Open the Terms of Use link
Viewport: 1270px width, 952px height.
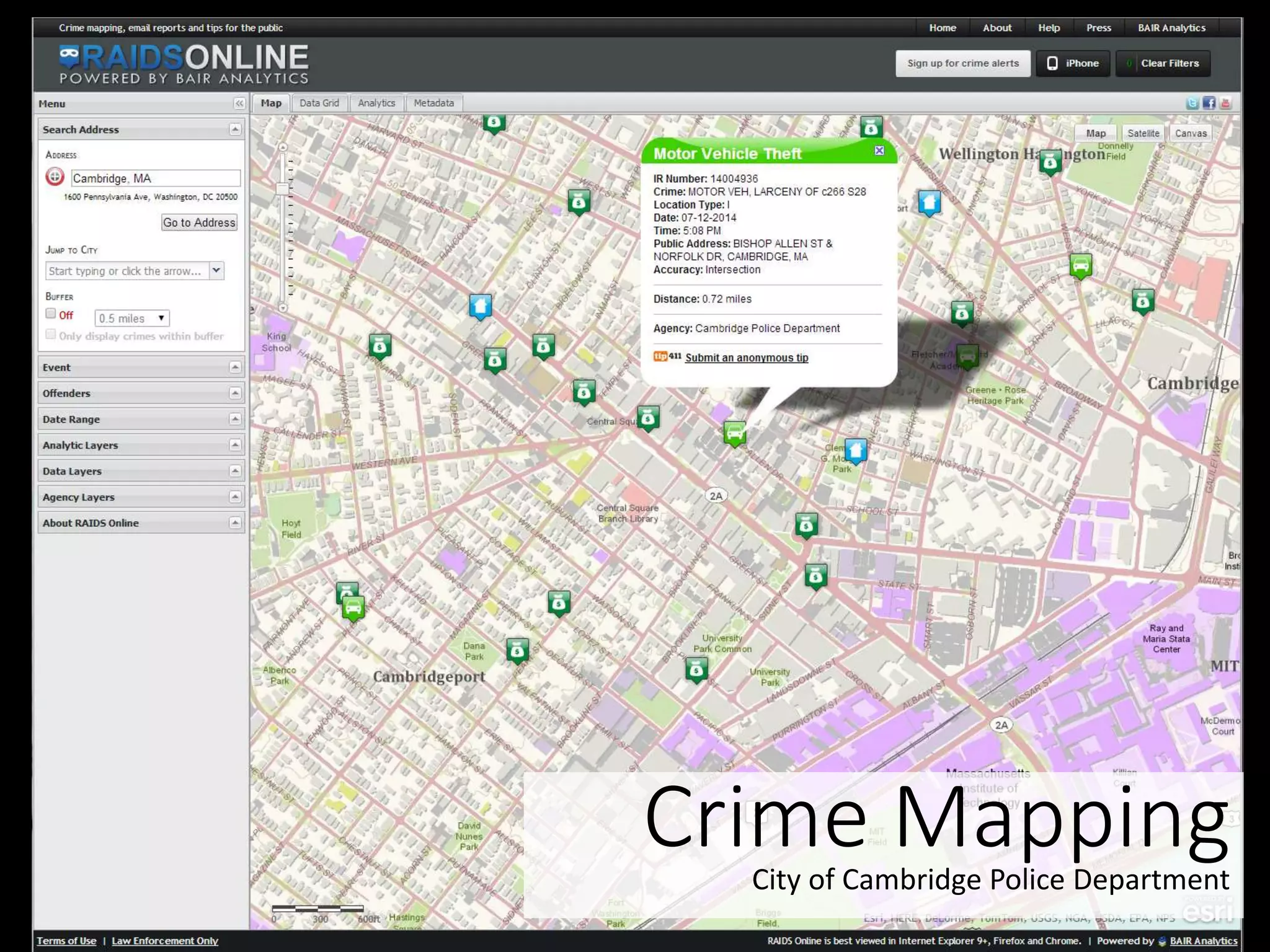[66, 940]
